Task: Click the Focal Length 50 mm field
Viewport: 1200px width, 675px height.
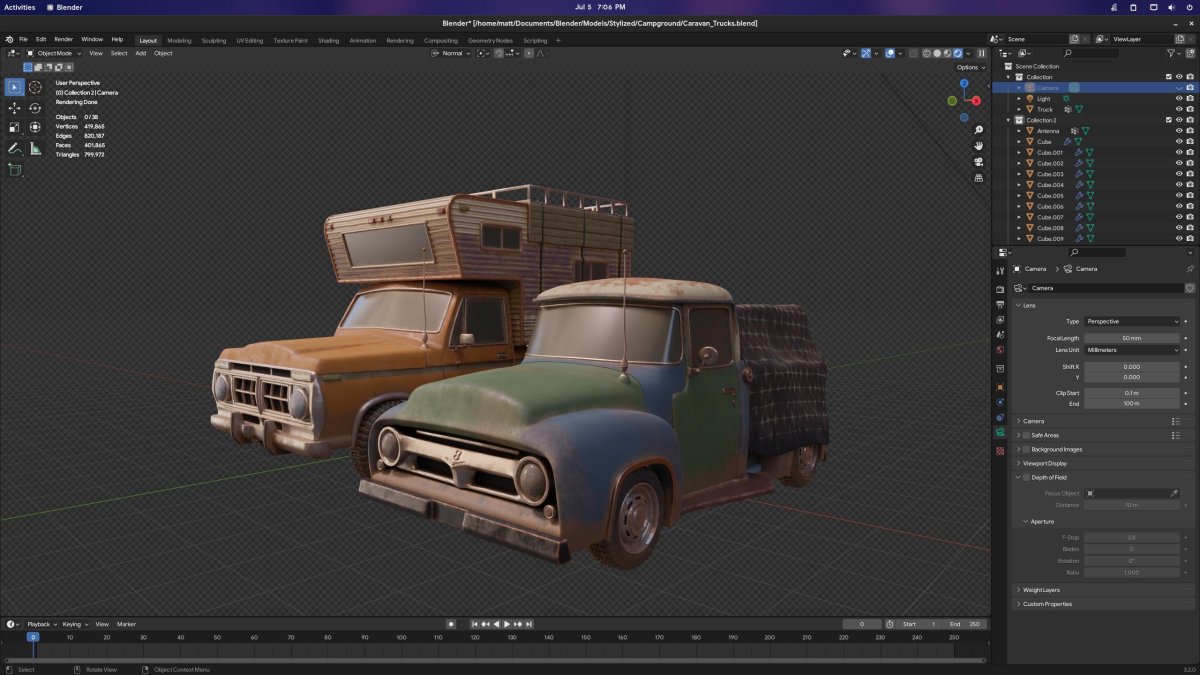Action: pos(1133,338)
